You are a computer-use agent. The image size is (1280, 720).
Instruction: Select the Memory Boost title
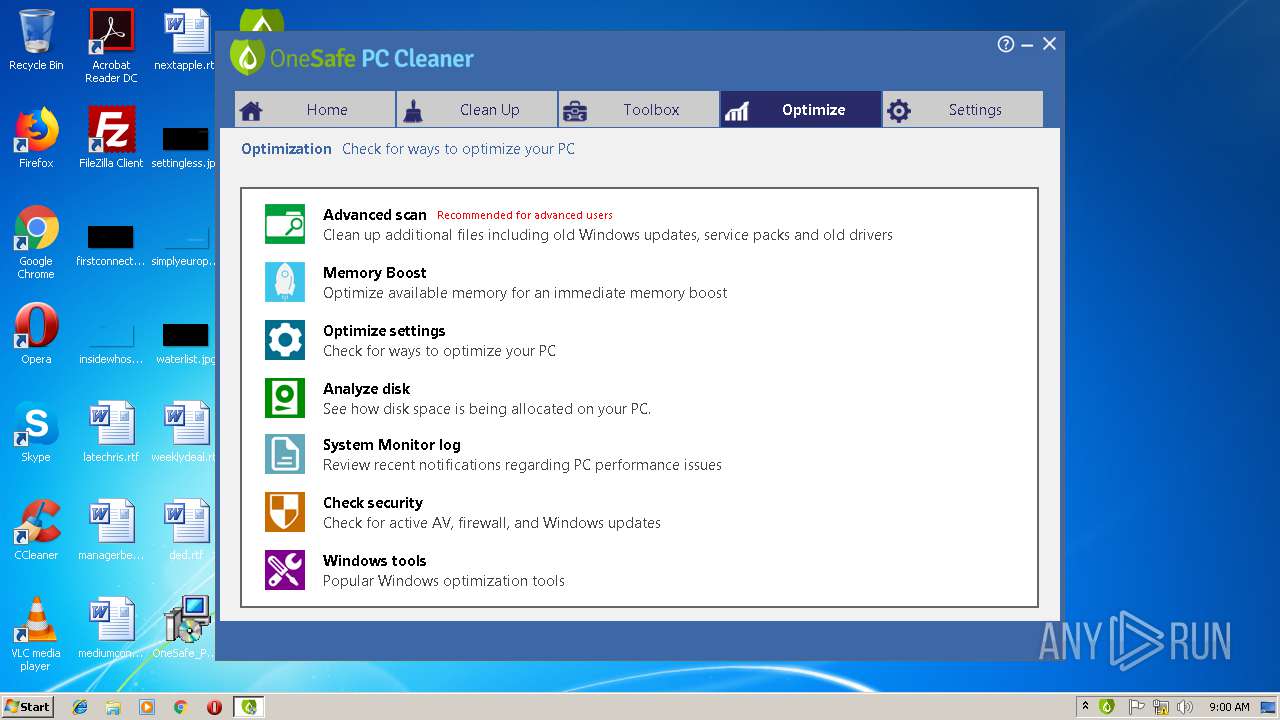point(374,273)
